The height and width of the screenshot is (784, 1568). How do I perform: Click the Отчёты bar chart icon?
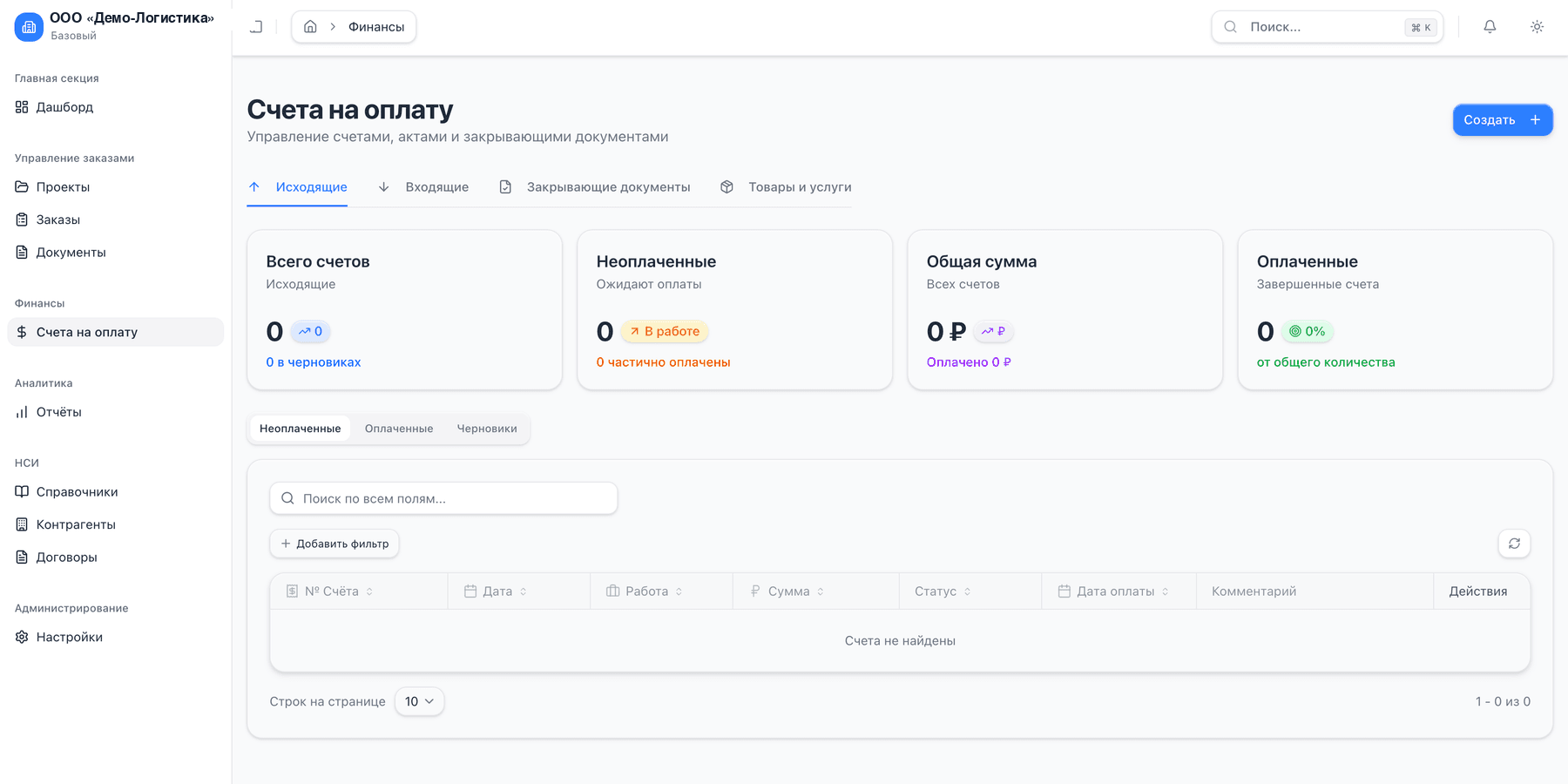[x=22, y=412]
